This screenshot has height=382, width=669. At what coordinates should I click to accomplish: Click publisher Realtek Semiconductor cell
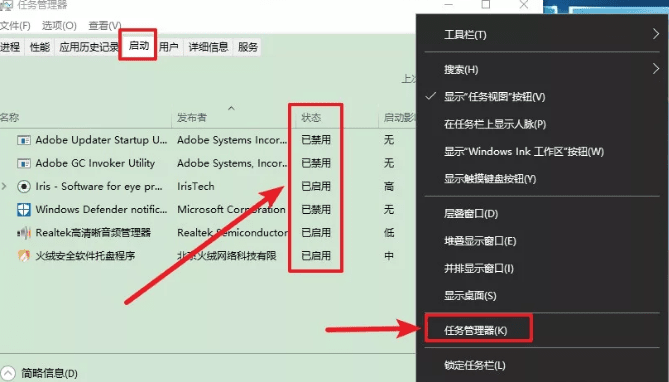[233, 233]
